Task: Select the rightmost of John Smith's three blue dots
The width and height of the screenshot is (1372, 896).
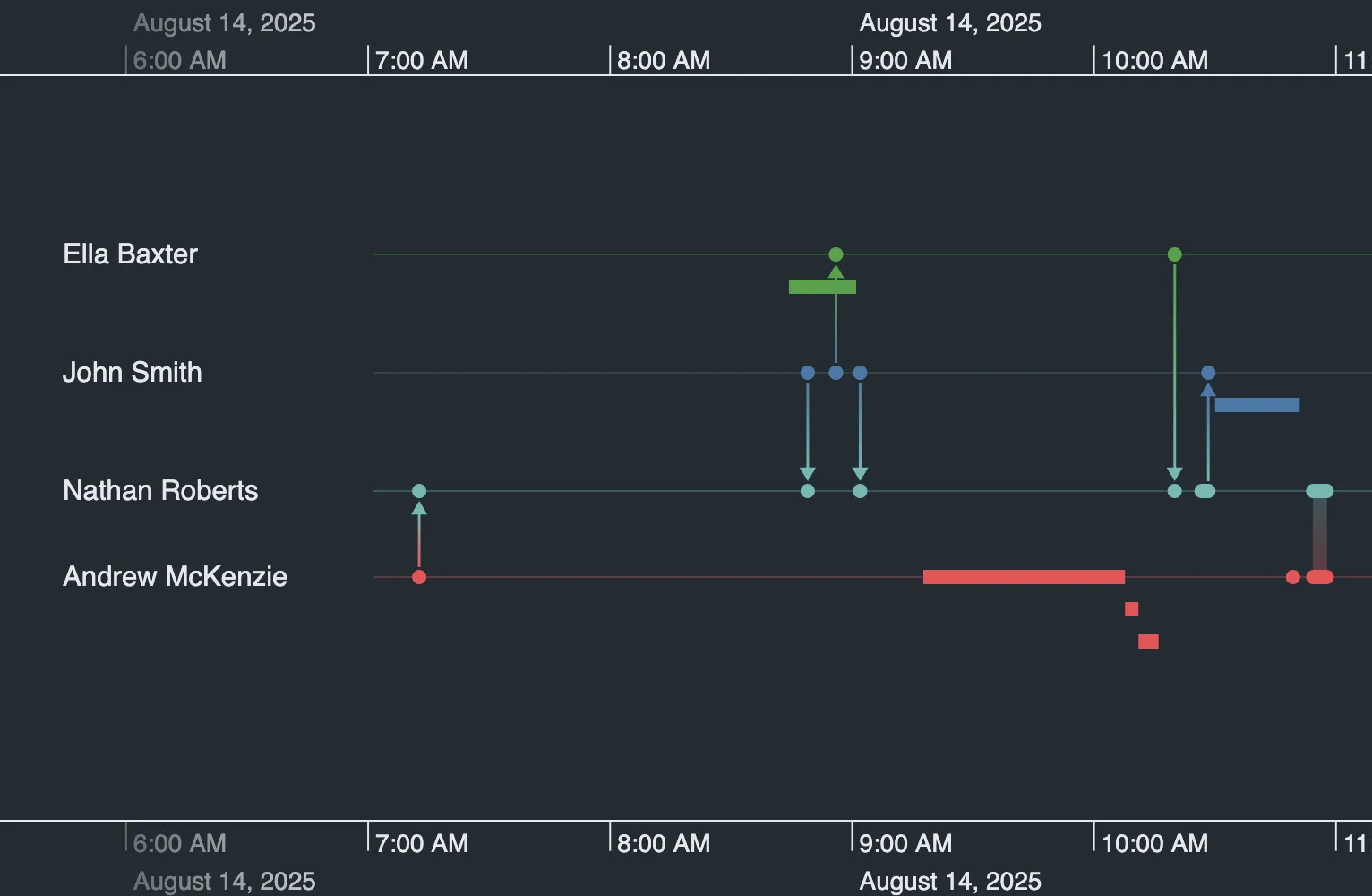Action: click(860, 373)
